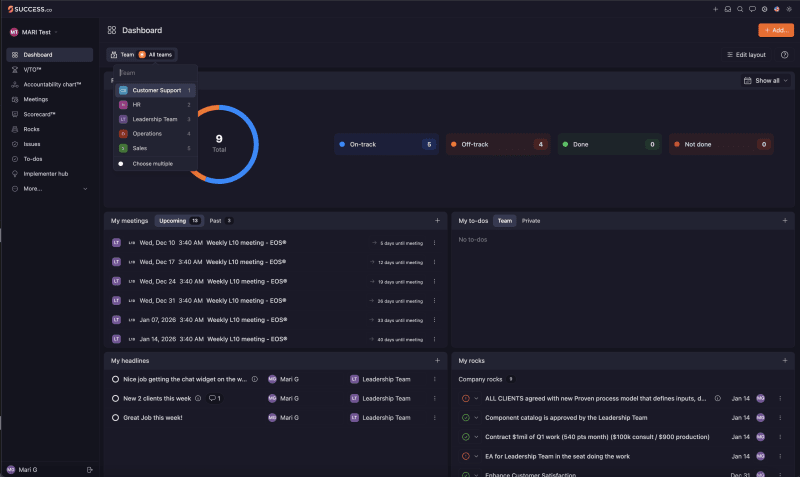
Task: Open Implementer hub in sidebar
Action: point(49,173)
